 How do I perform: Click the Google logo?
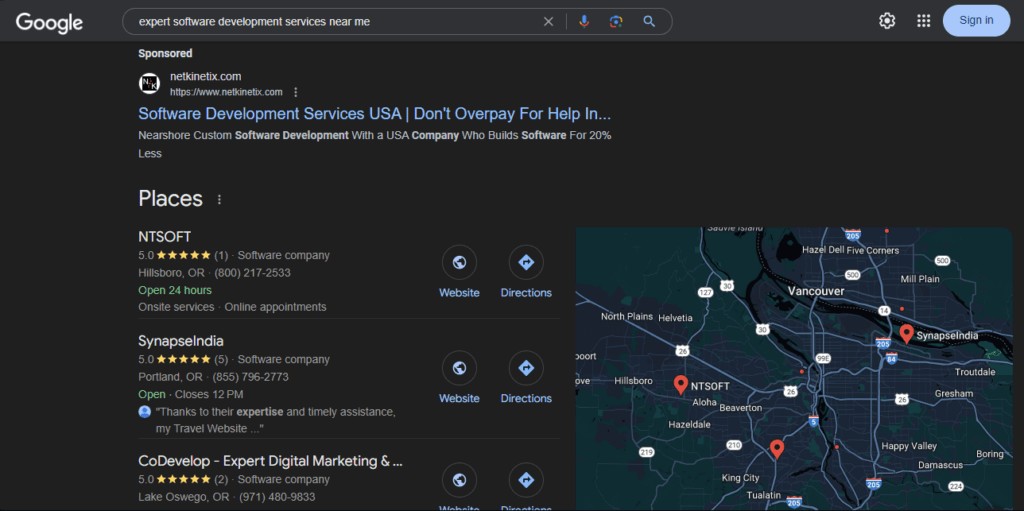(50, 22)
